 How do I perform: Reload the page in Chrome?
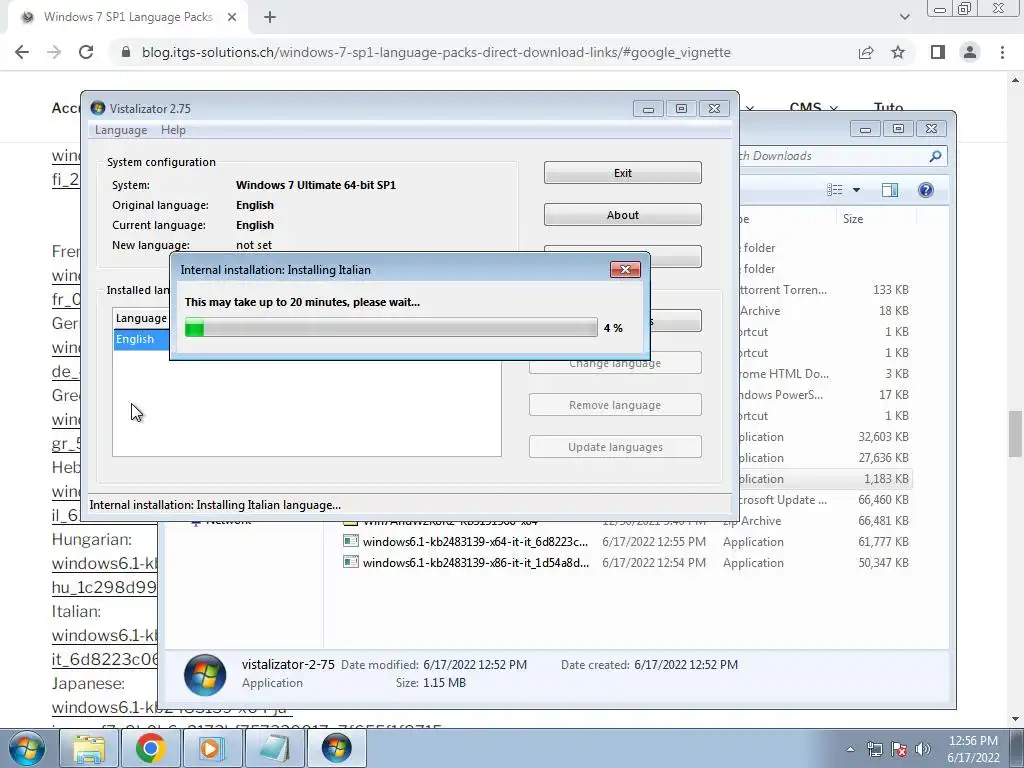click(x=86, y=52)
